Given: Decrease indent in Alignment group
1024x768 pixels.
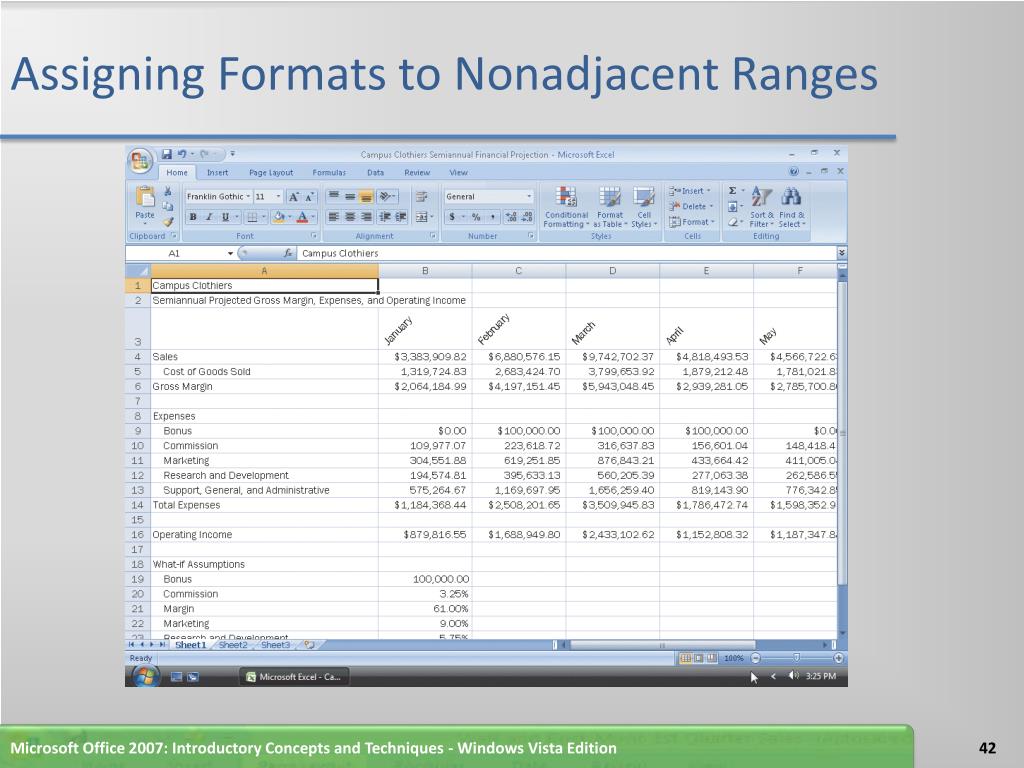Looking at the screenshot, I should [385, 217].
